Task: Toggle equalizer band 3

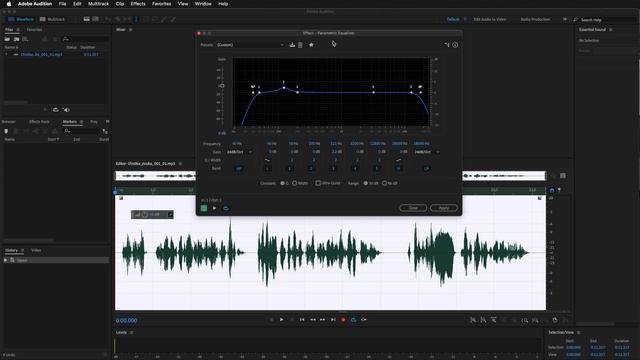Action: (x=333, y=168)
